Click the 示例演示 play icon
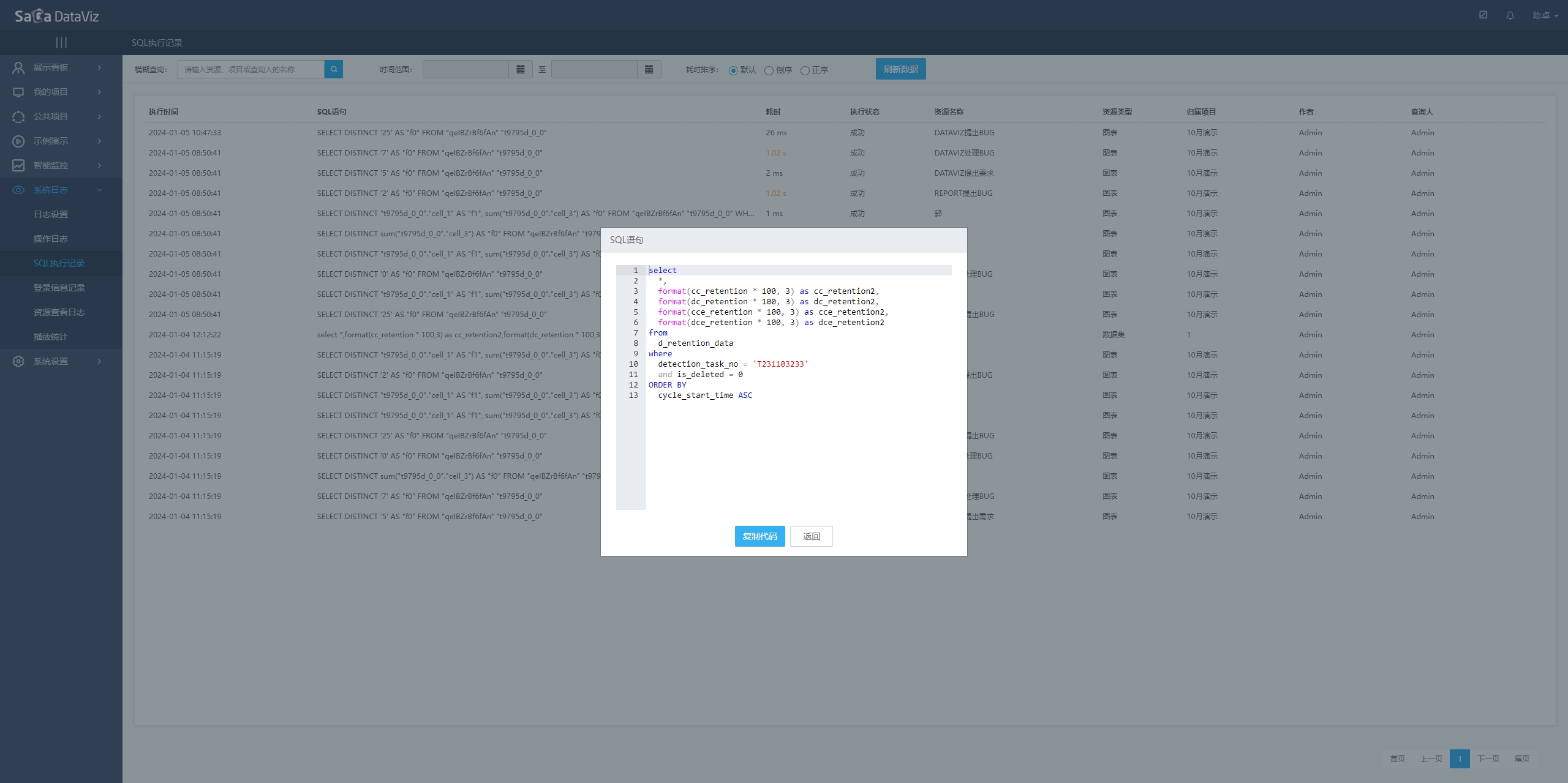Image resolution: width=1568 pixels, height=783 pixels. [18, 141]
